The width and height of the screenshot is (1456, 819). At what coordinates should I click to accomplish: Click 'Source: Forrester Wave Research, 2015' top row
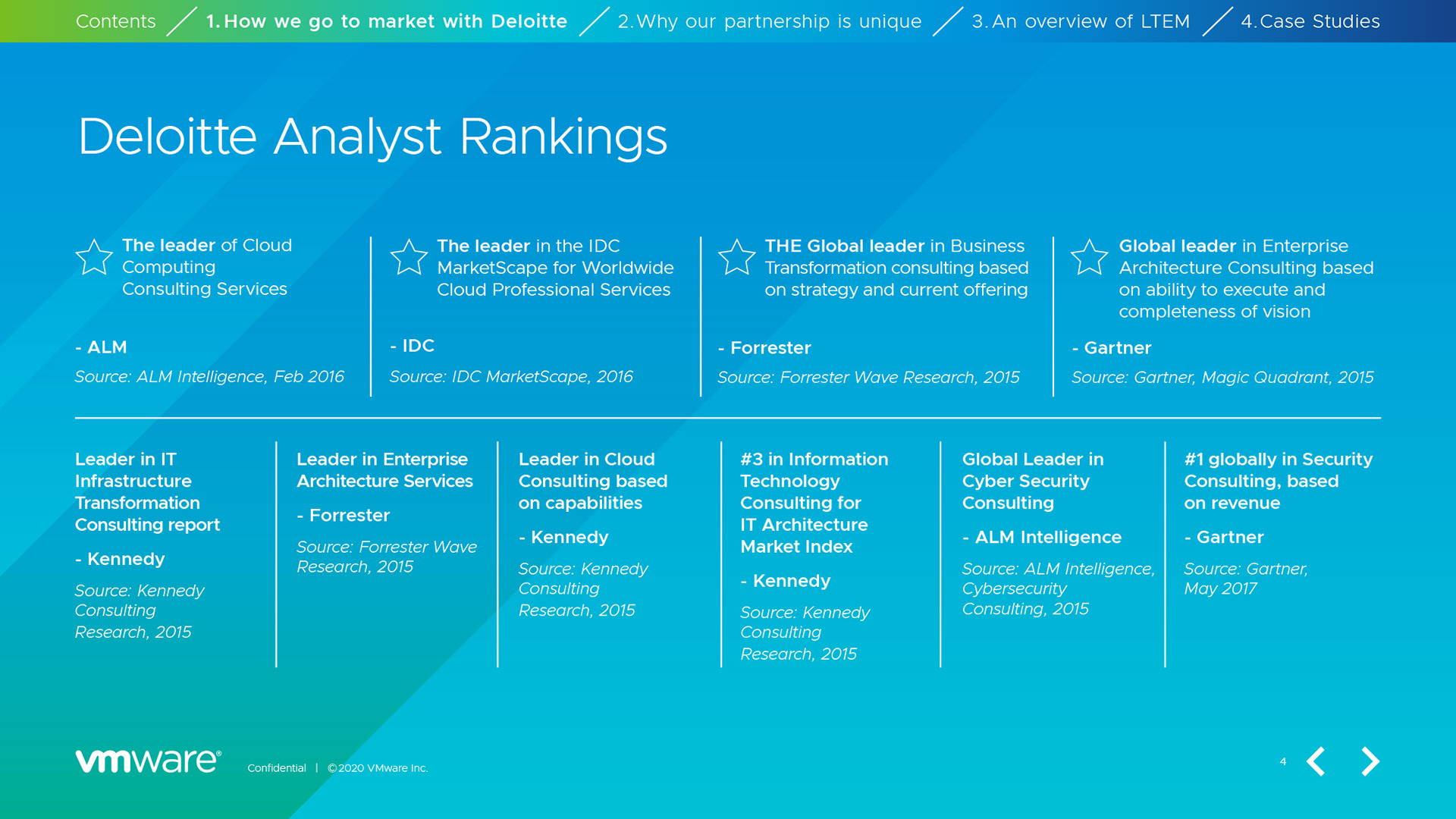click(x=868, y=378)
